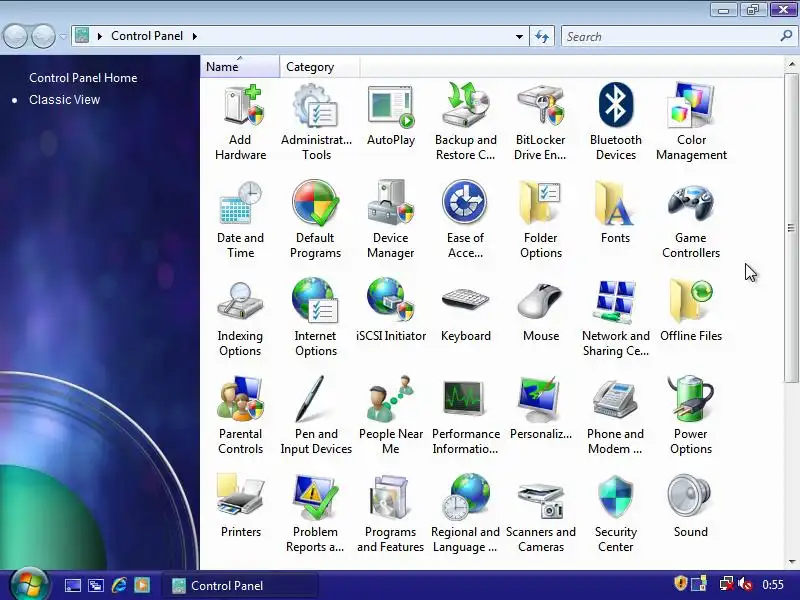Expand the arrow after Control Panel breadcrumb

click(x=194, y=36)
